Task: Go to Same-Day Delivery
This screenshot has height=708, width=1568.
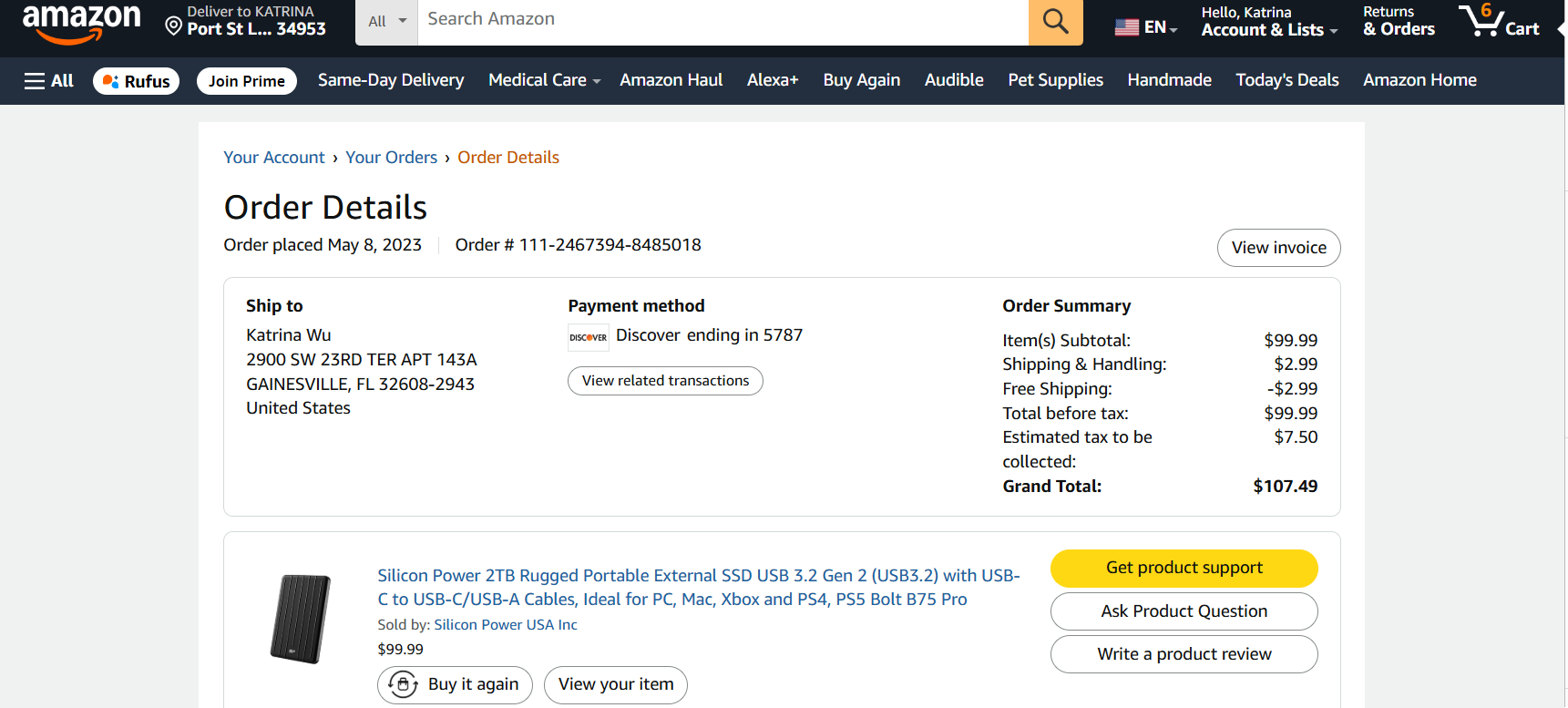Action: pyautogui.click(x=391, y=80)
